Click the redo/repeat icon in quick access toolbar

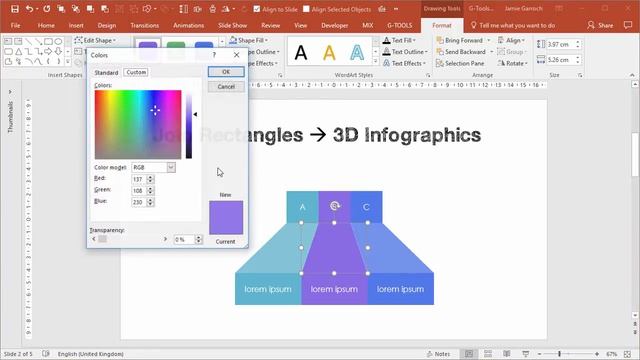coord(47,9)
